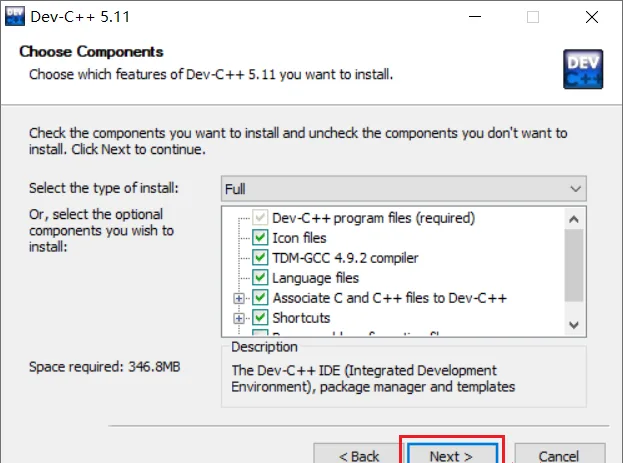623x463 pixels.
Task: Click the components list scrollbar thumb
Action: (574, 265)
